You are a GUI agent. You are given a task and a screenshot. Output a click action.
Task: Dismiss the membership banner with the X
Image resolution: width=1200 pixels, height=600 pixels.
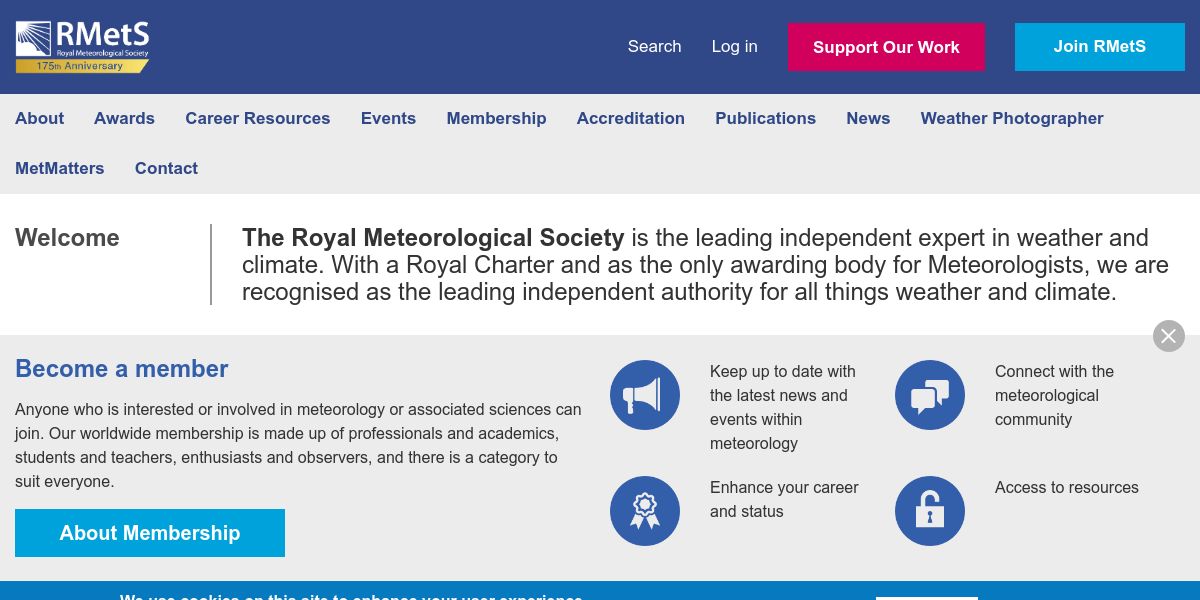[x=1168, y=336]
